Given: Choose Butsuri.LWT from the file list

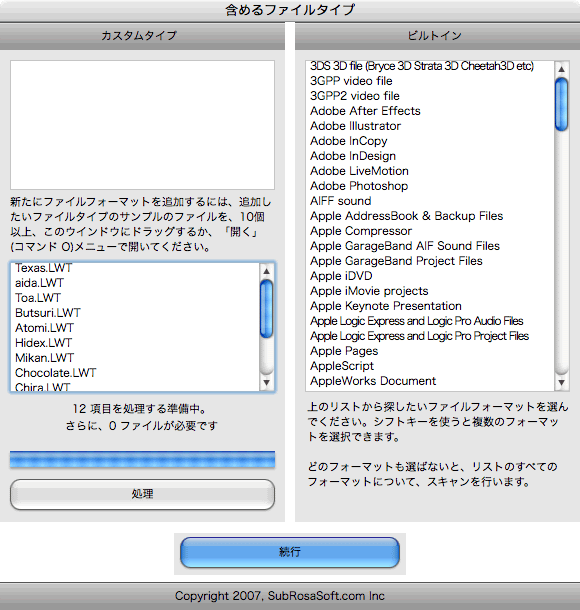Looking at the screenshot, I should (47, 313).
